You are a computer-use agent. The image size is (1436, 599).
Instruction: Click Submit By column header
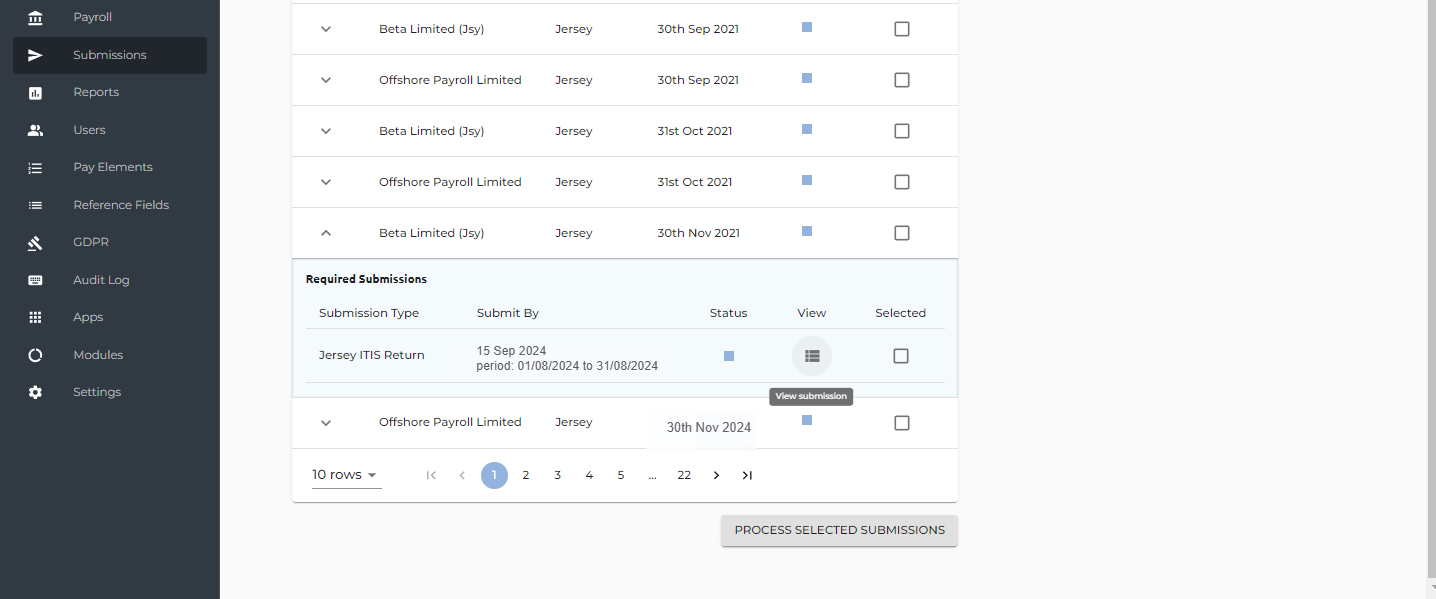tap(508, 313)
